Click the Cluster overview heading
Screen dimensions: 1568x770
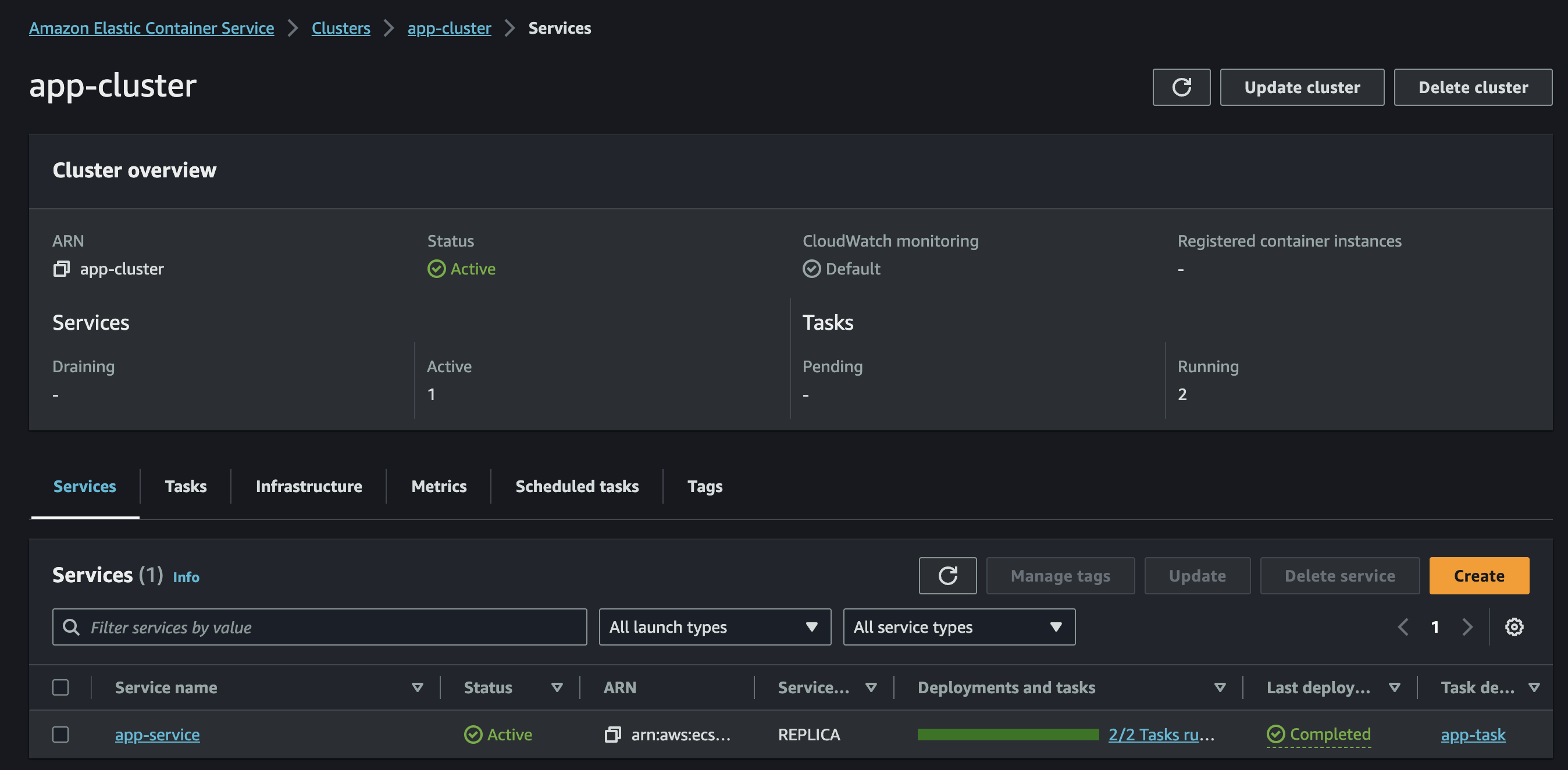click(134, 170)
